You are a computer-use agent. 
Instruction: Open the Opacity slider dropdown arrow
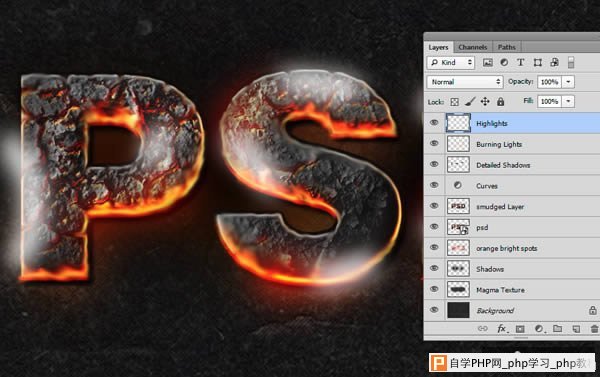[x=568, y=82]
